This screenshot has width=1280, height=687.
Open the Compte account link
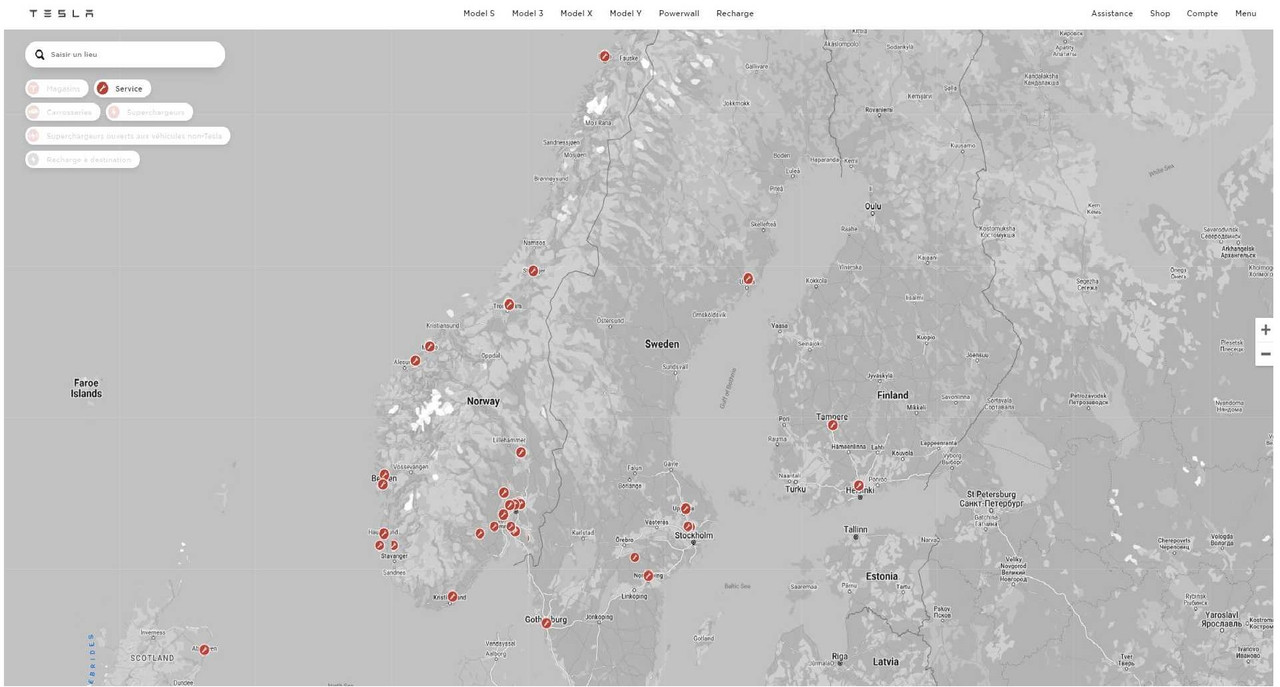[1202, 13]
